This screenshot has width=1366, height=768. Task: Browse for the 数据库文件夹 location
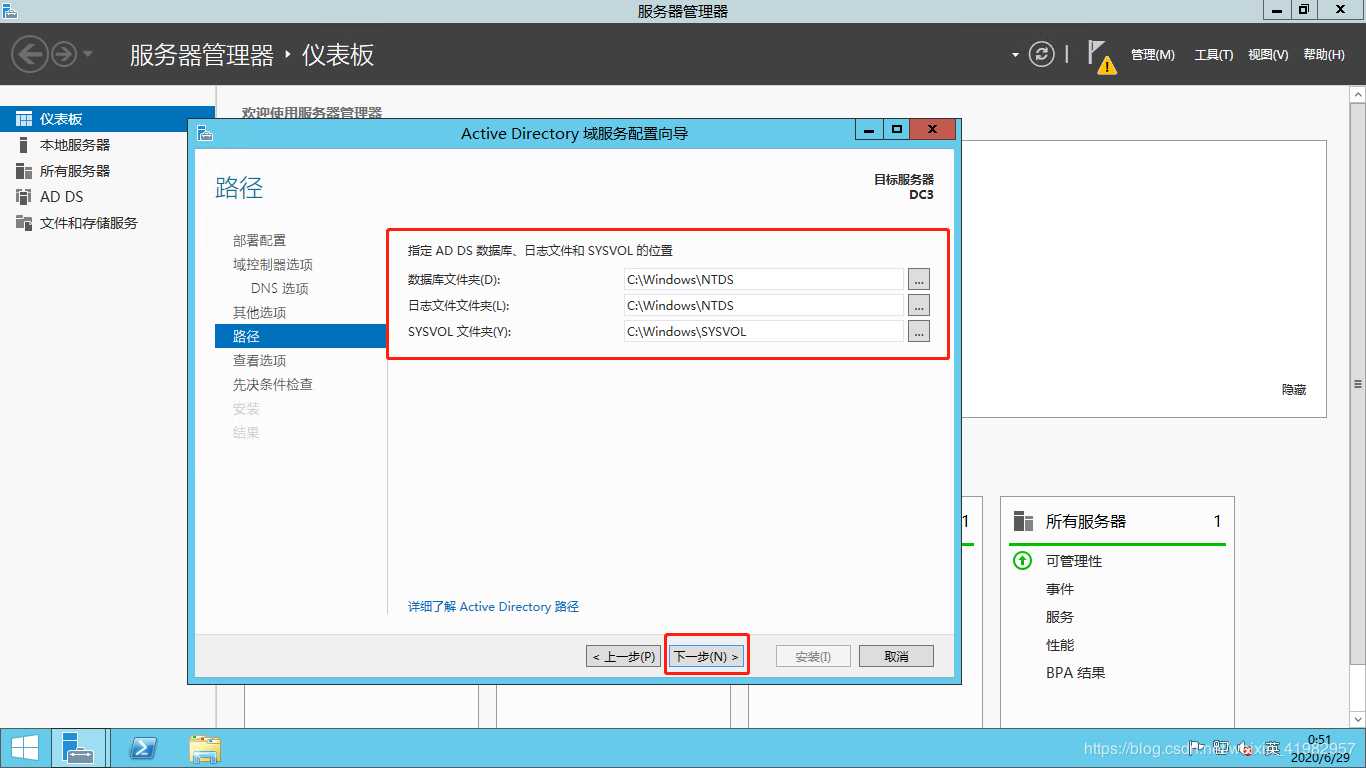[x=919, y=279]
